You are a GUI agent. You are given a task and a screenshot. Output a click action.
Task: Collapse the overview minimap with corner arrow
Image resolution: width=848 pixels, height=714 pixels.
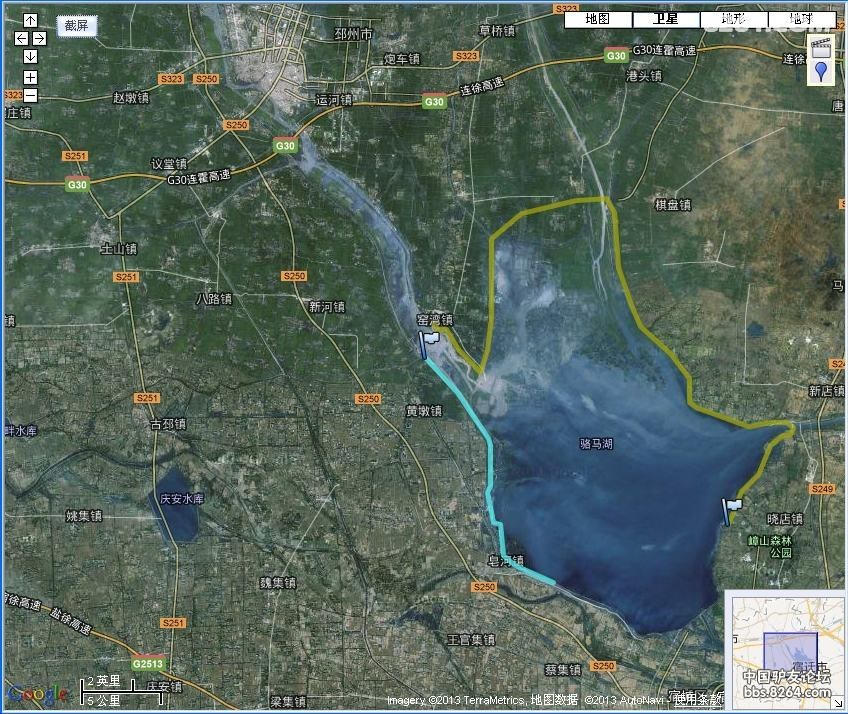(839, 705)
